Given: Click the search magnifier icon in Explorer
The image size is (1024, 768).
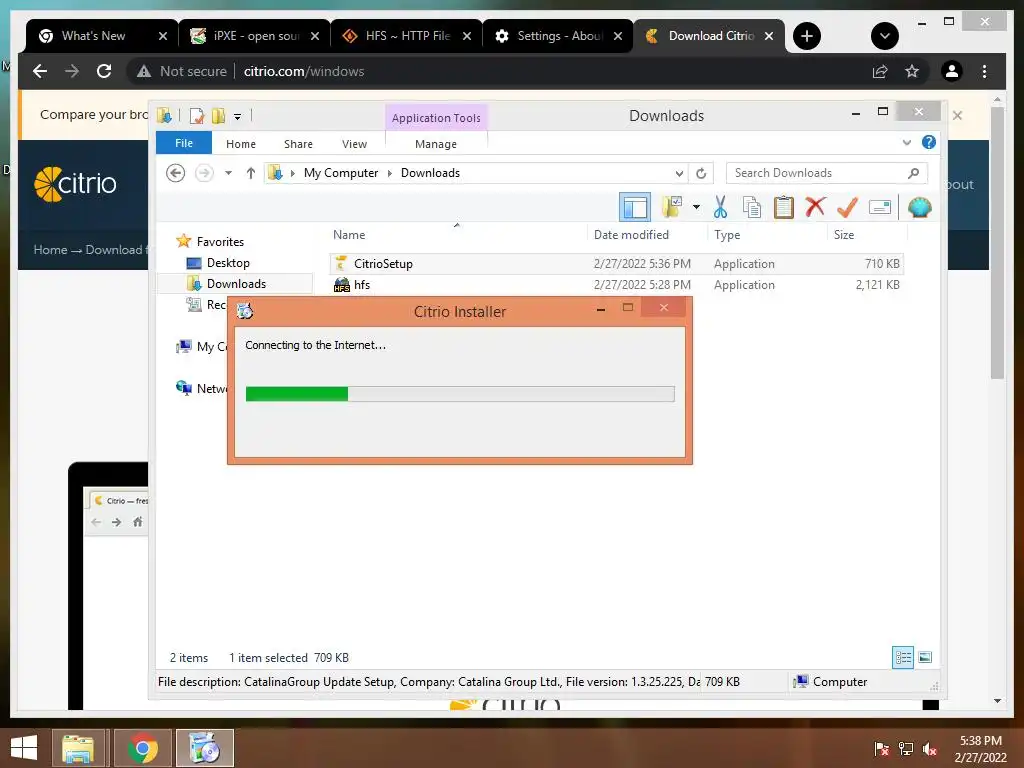Looking at the screenshot, I should 914,173.
